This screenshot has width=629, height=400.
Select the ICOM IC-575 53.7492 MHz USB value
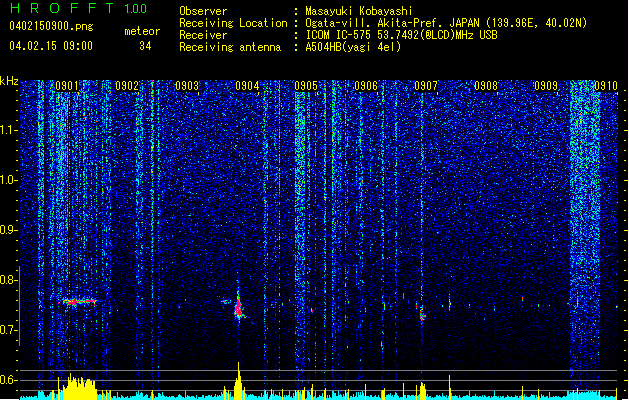[x=401, y=35]
